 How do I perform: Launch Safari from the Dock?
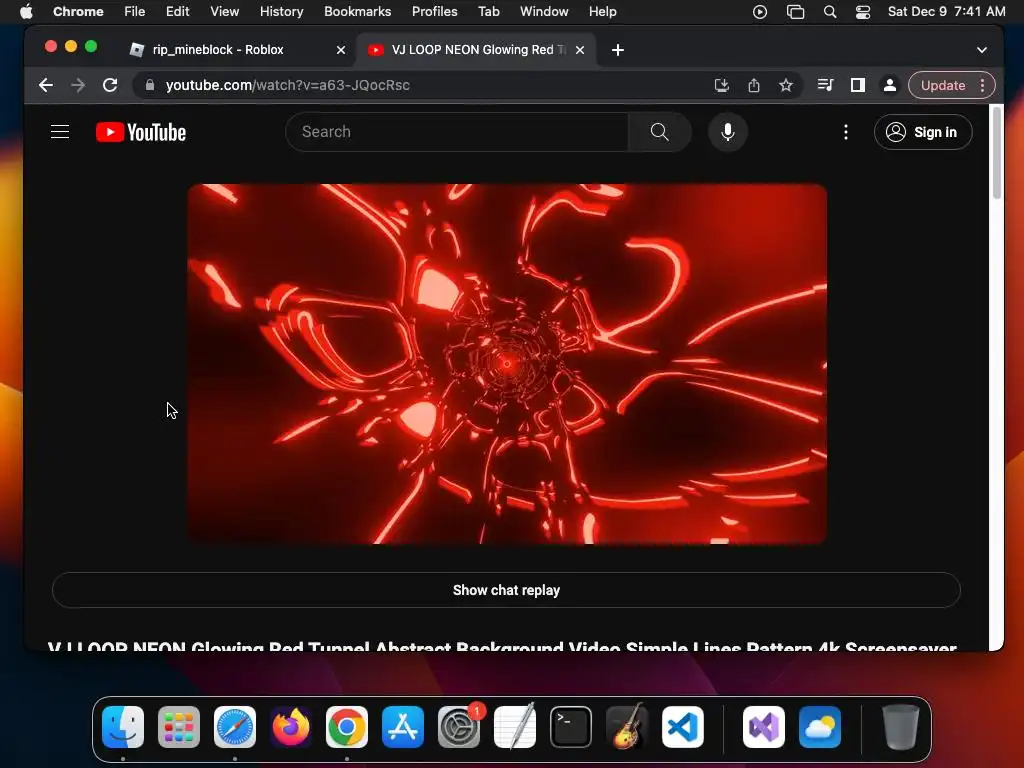235,727
